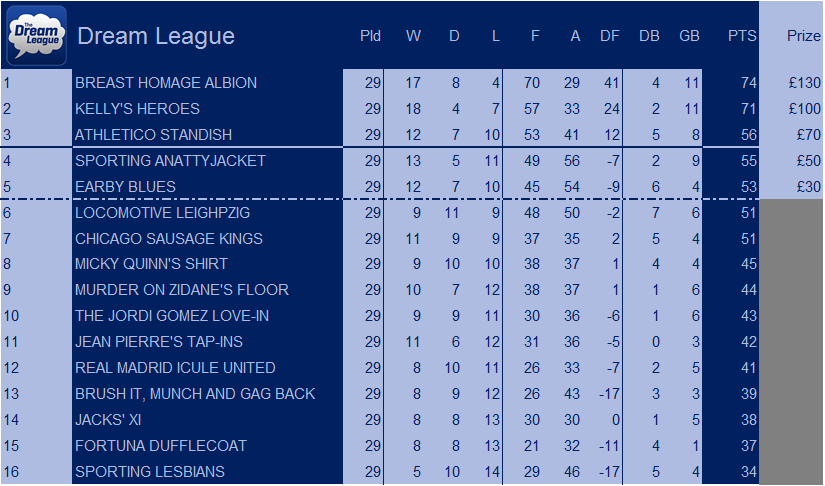Click CHICAGO SAUSAGE KINGS team name
Viewport: 825px width, 486px height.
coord(168,239)
